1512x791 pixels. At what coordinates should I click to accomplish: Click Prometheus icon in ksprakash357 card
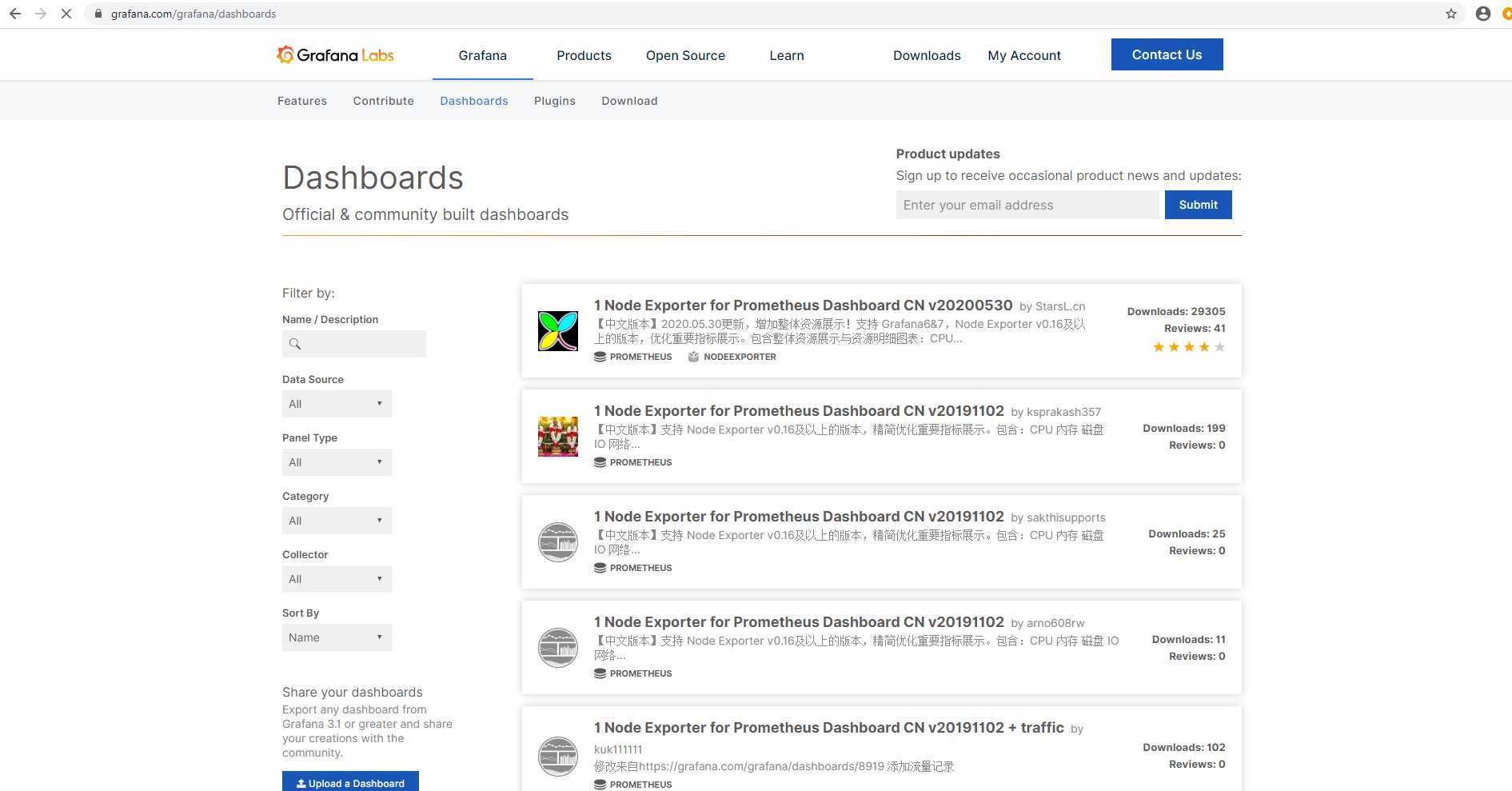(x=600, y=462)
